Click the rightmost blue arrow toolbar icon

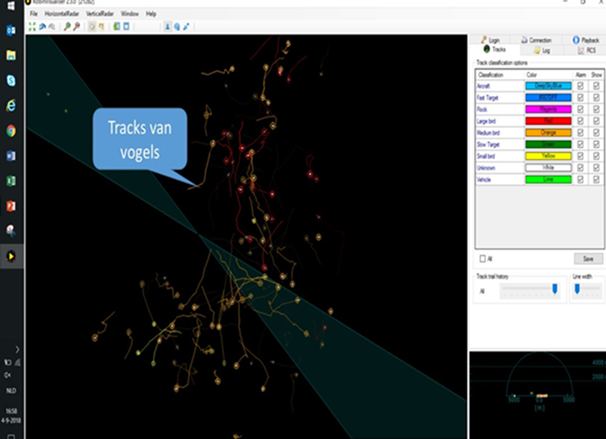[x=187, y=26]
